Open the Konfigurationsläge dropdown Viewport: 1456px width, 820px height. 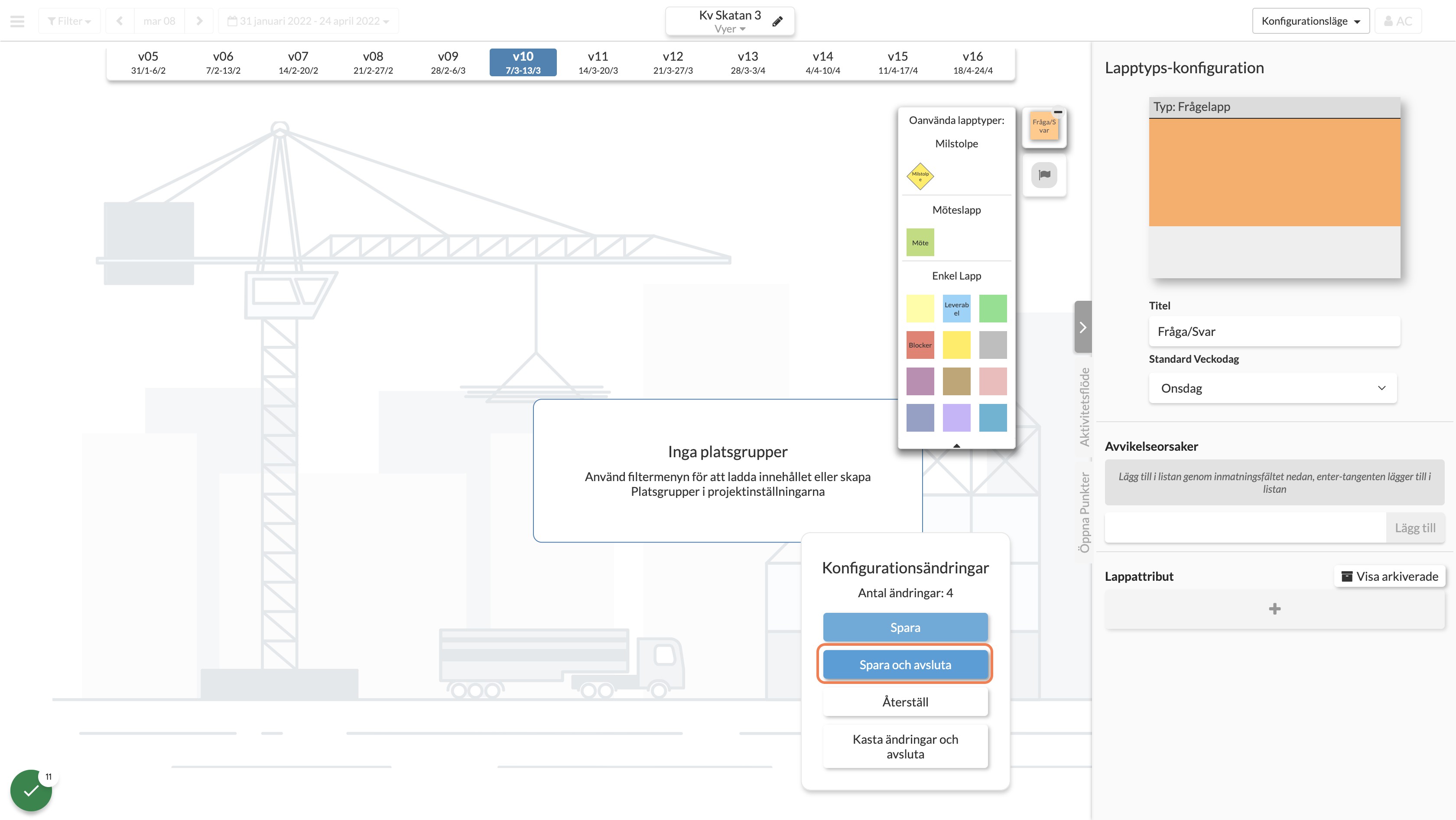[1311, 21]
